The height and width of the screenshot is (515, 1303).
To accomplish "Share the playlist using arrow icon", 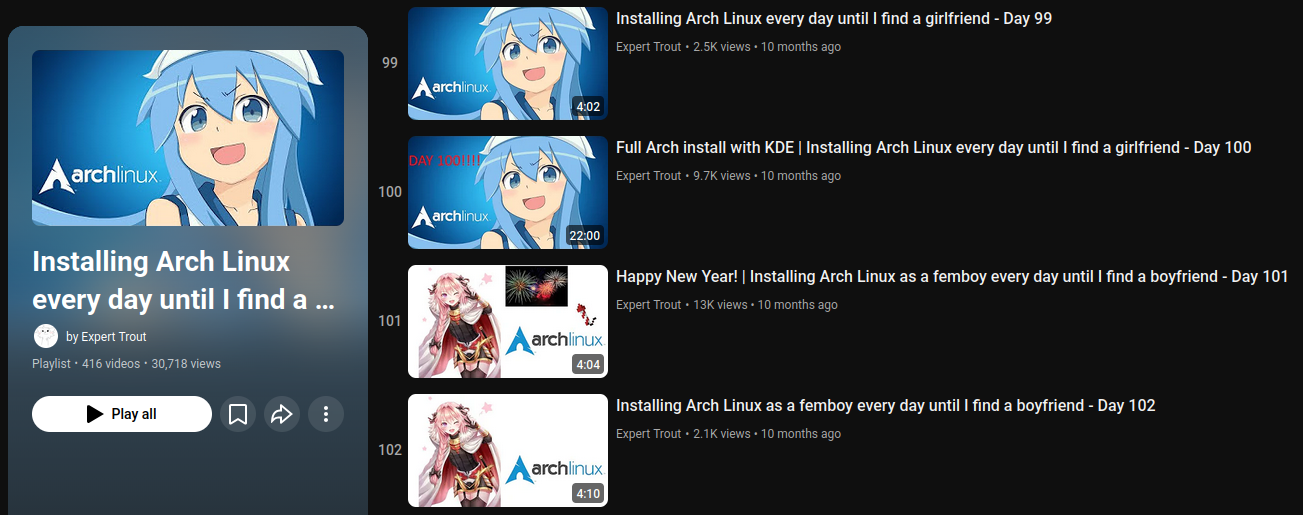I will click(x=282, y=414).
